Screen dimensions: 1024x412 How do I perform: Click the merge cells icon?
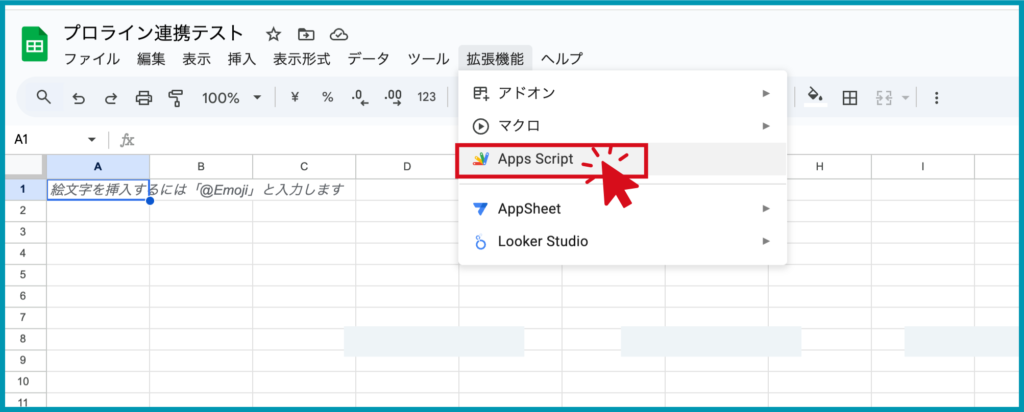(x=884, y=98)
